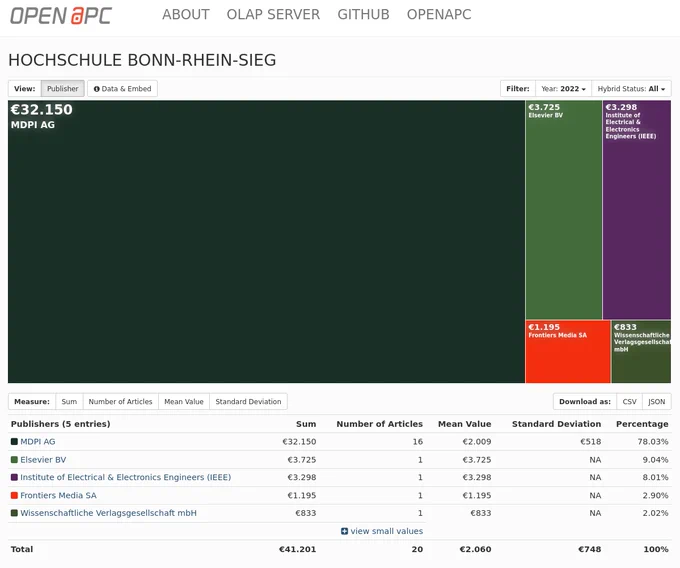
Task: Open the Frontiers Media SA table link
Action: 58,495
